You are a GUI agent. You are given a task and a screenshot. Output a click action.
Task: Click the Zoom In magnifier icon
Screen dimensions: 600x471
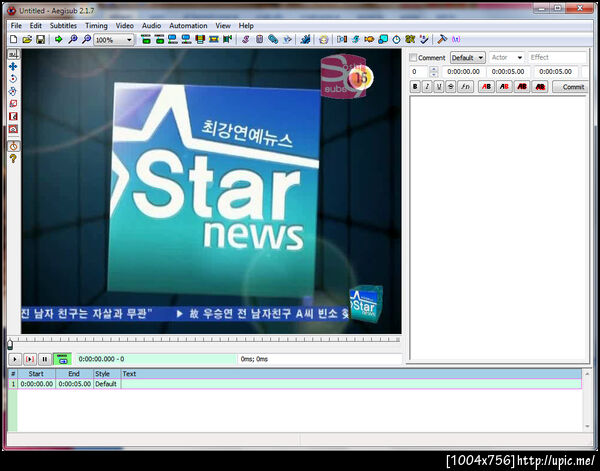point(72,39)
